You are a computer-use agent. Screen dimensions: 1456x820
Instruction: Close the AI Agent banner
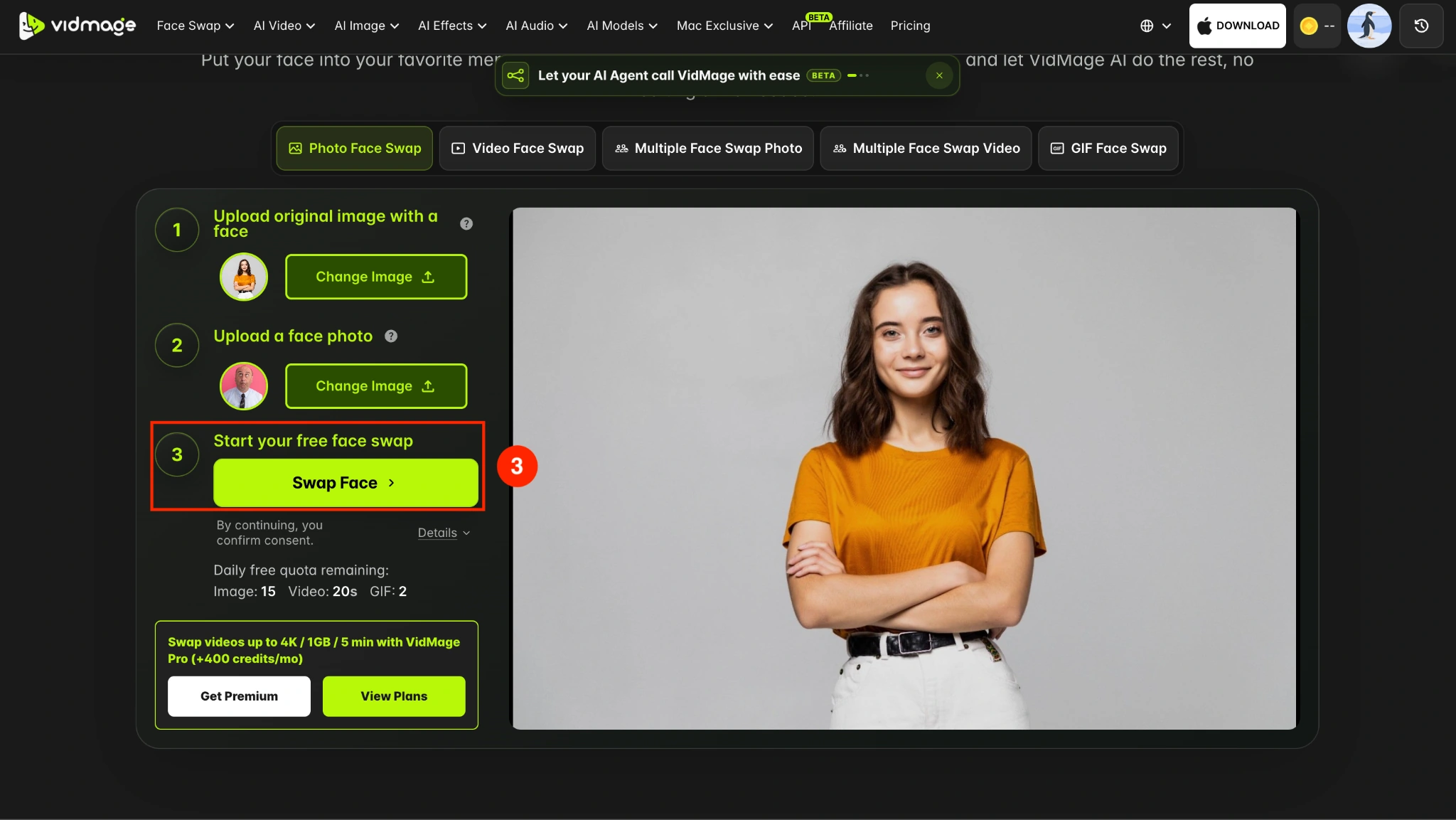click(x=939, y=75)
